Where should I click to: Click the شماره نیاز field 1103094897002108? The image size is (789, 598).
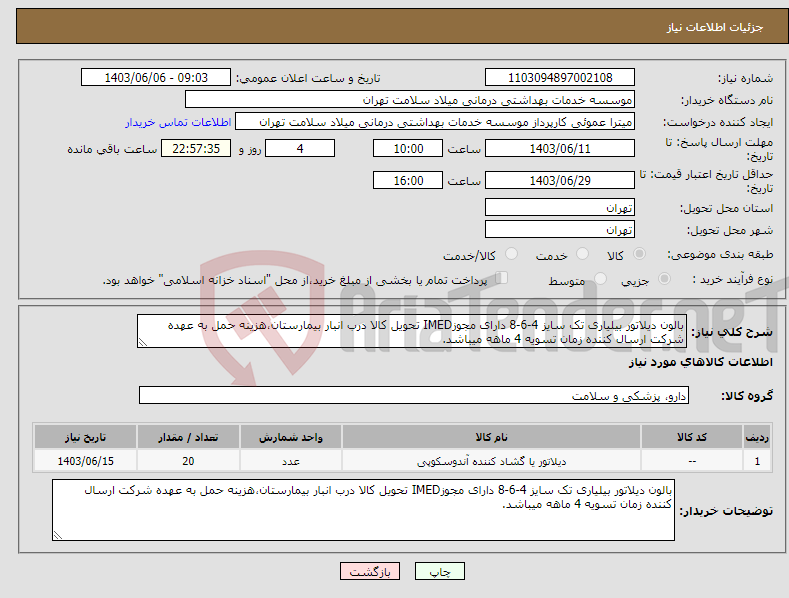tap(560, 78)
